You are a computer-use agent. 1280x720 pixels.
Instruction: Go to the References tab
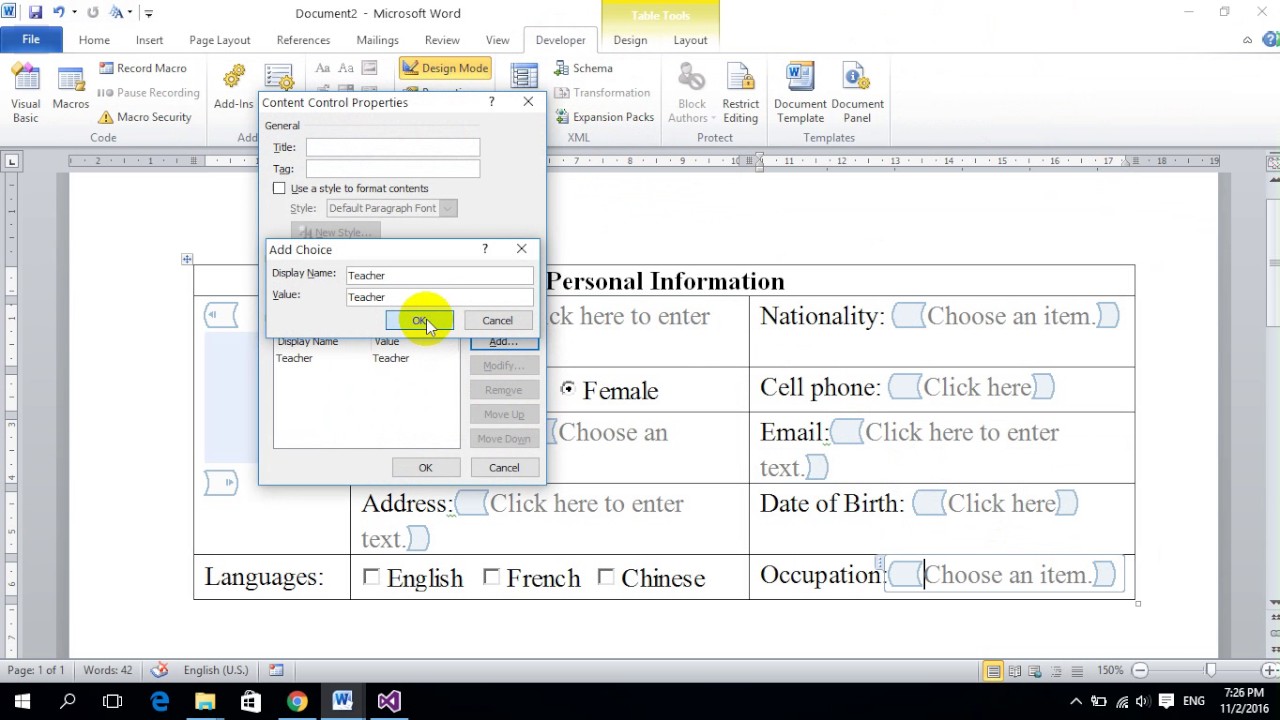303,40
